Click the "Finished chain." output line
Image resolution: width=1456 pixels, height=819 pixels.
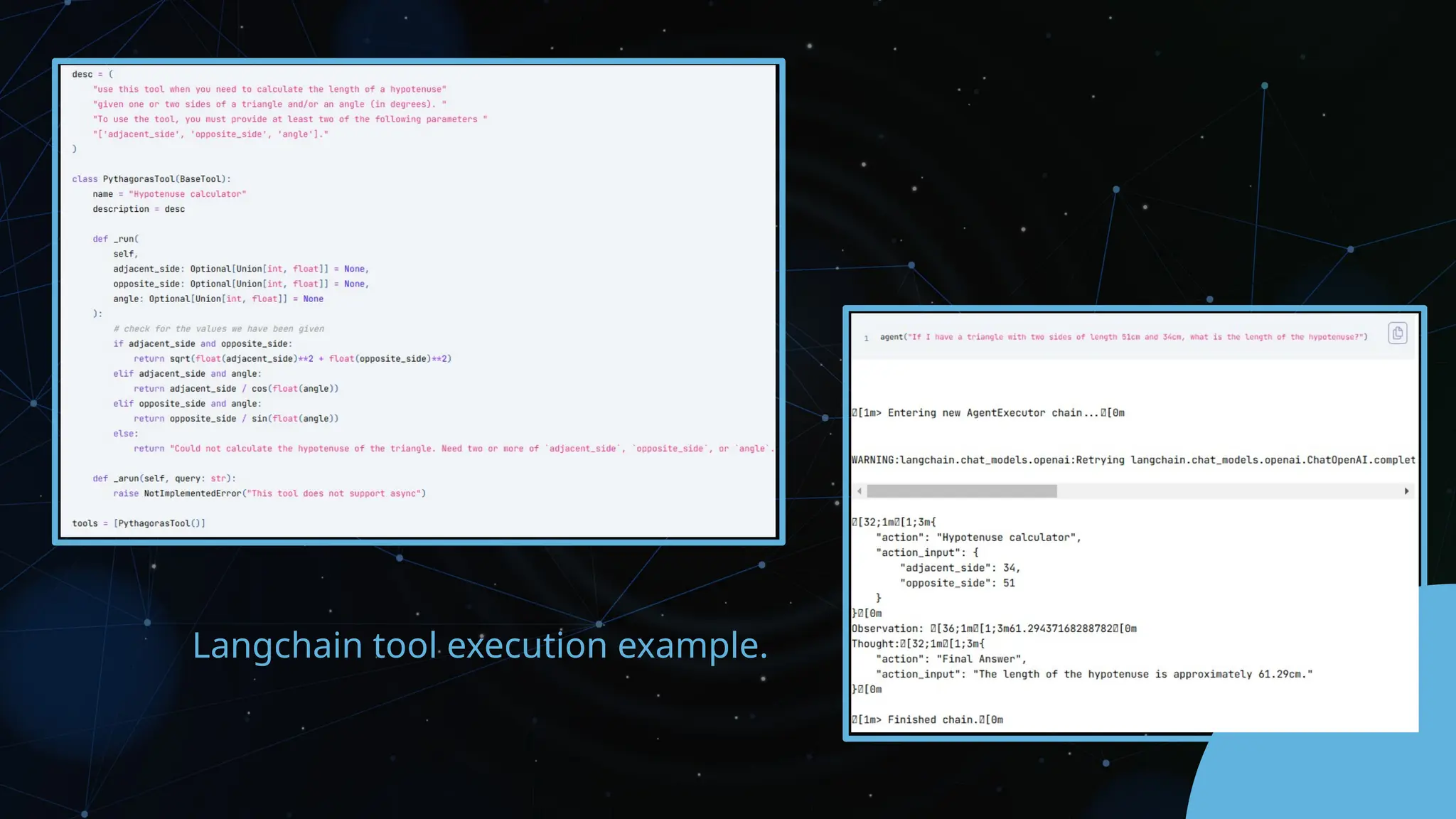[927, 719]
